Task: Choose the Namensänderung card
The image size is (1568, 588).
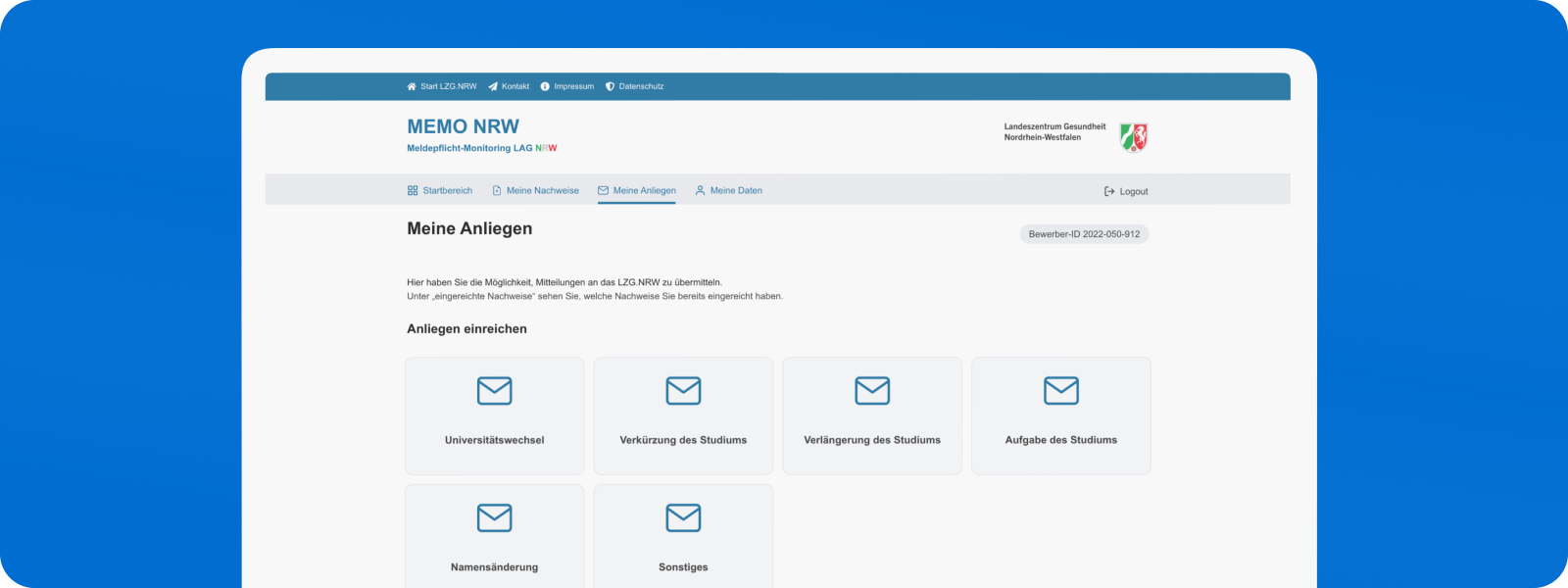Action: [x=495, y=536]
